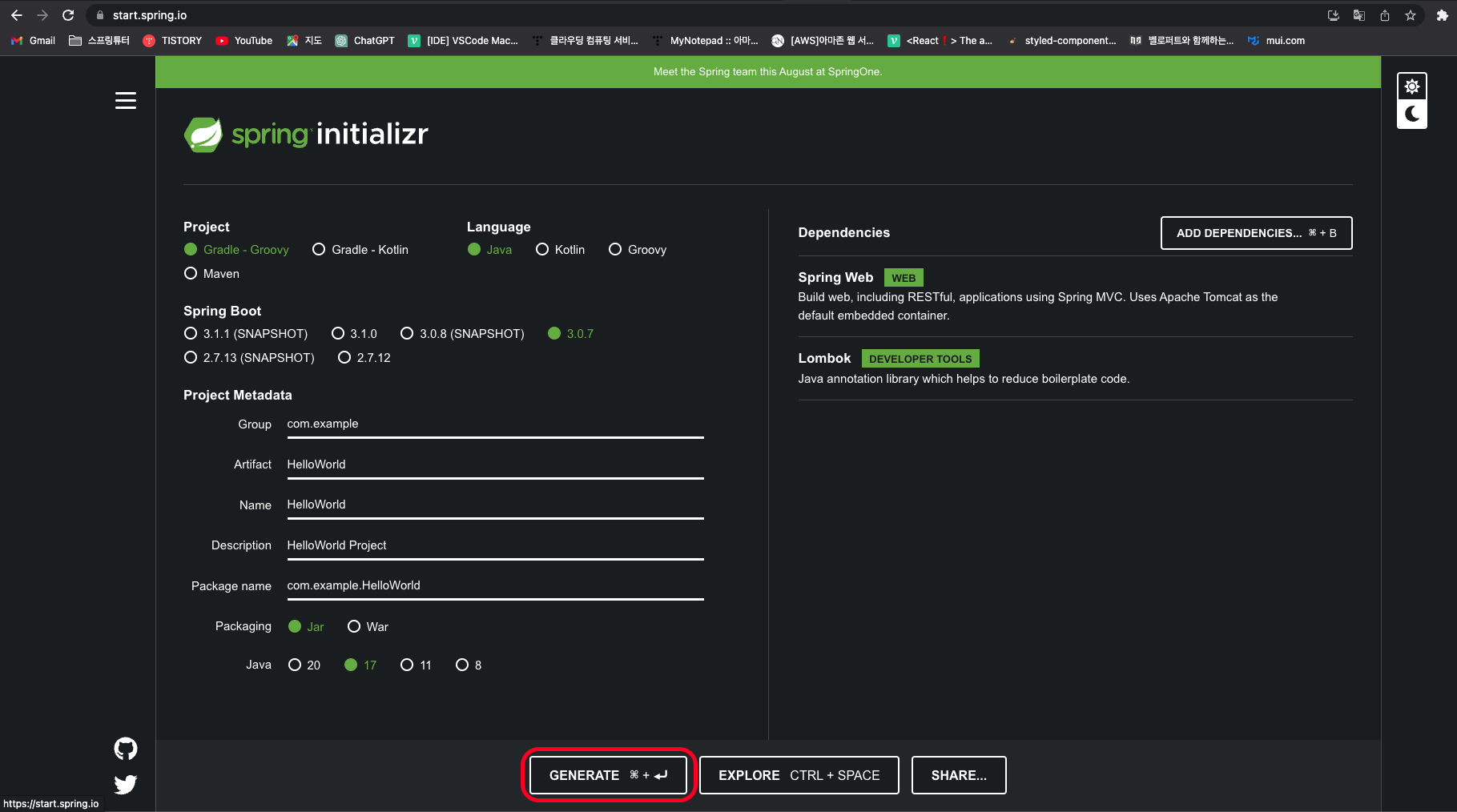The image size is (1457, 812).
Task: Click the browser address bar URL
Action: (x=150, y=15)
